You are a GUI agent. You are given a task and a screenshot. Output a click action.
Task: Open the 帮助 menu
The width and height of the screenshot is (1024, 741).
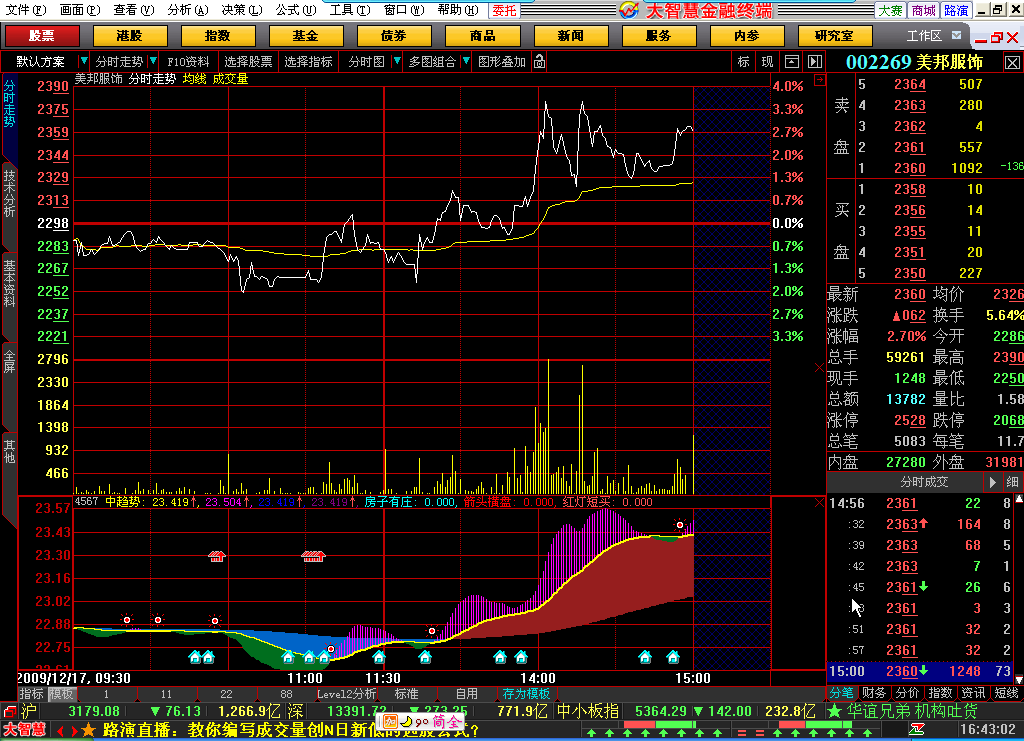(457, 10)
